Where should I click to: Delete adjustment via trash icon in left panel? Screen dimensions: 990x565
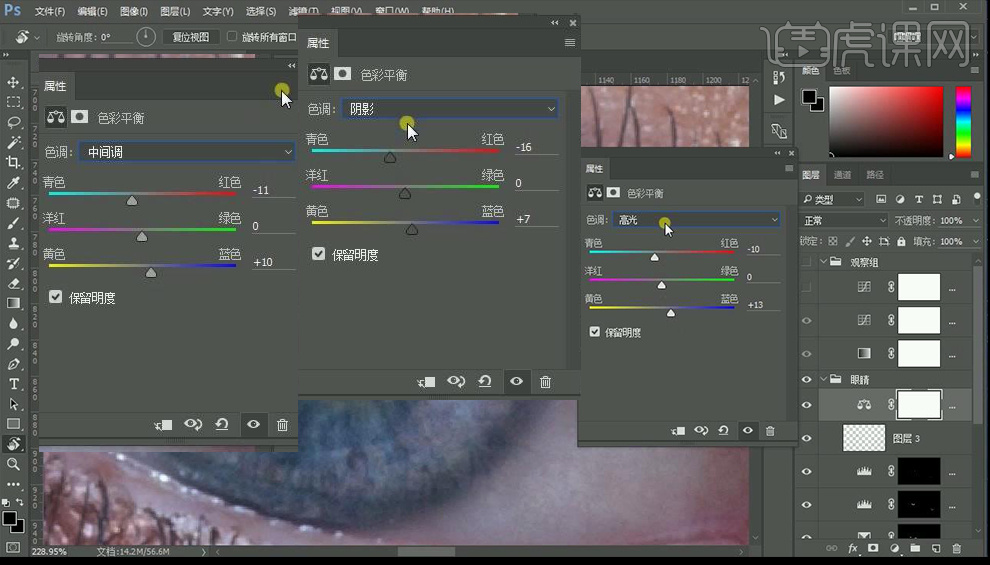pyautogui.click(x=282, y=425)
